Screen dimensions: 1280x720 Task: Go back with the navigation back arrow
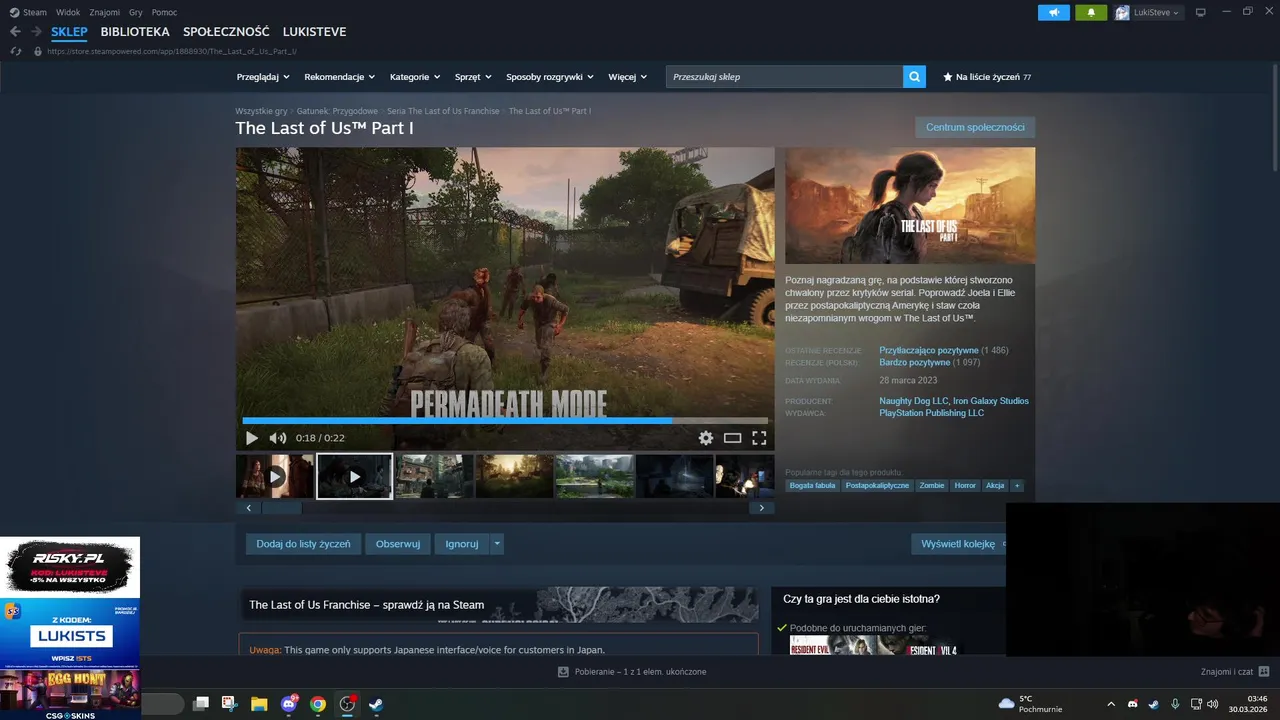pyautogui.click(x=15, y=32)
